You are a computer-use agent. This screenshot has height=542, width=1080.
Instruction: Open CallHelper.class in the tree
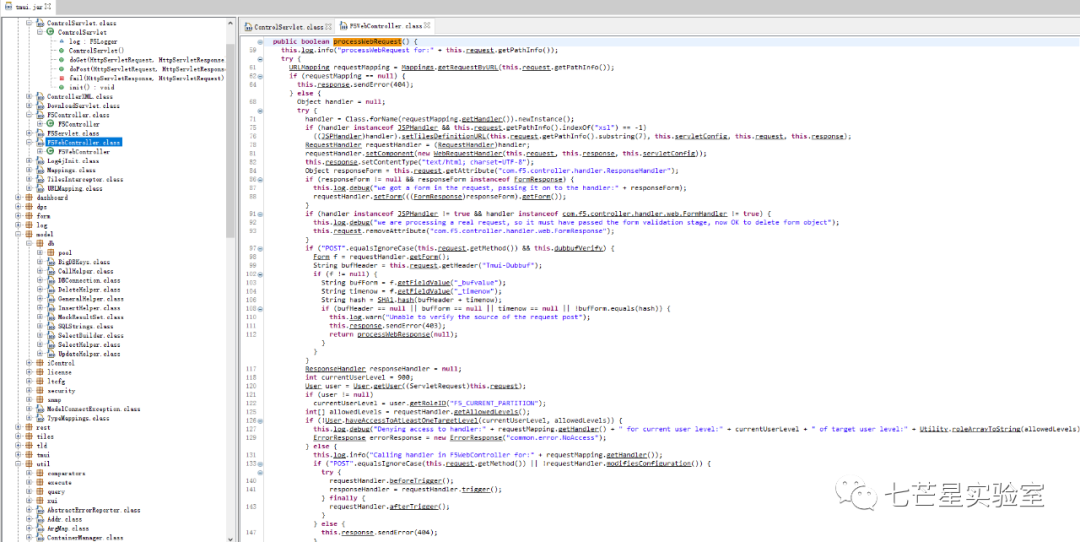[x=85, y=271]
